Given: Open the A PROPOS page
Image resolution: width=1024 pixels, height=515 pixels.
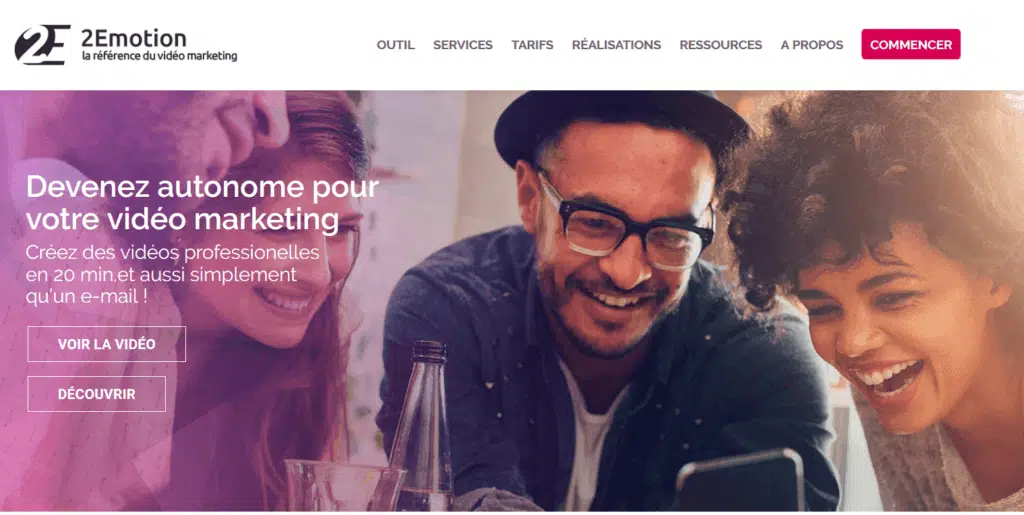Looking at the screenshot, I should coord(812,45).
